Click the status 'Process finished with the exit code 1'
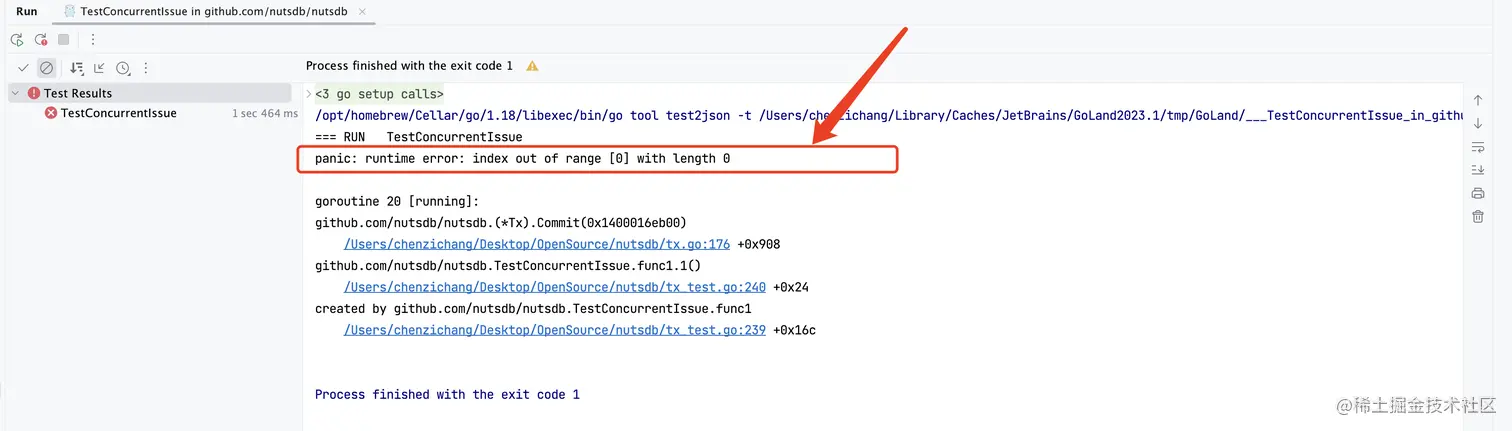 click(x=409, y=66)
